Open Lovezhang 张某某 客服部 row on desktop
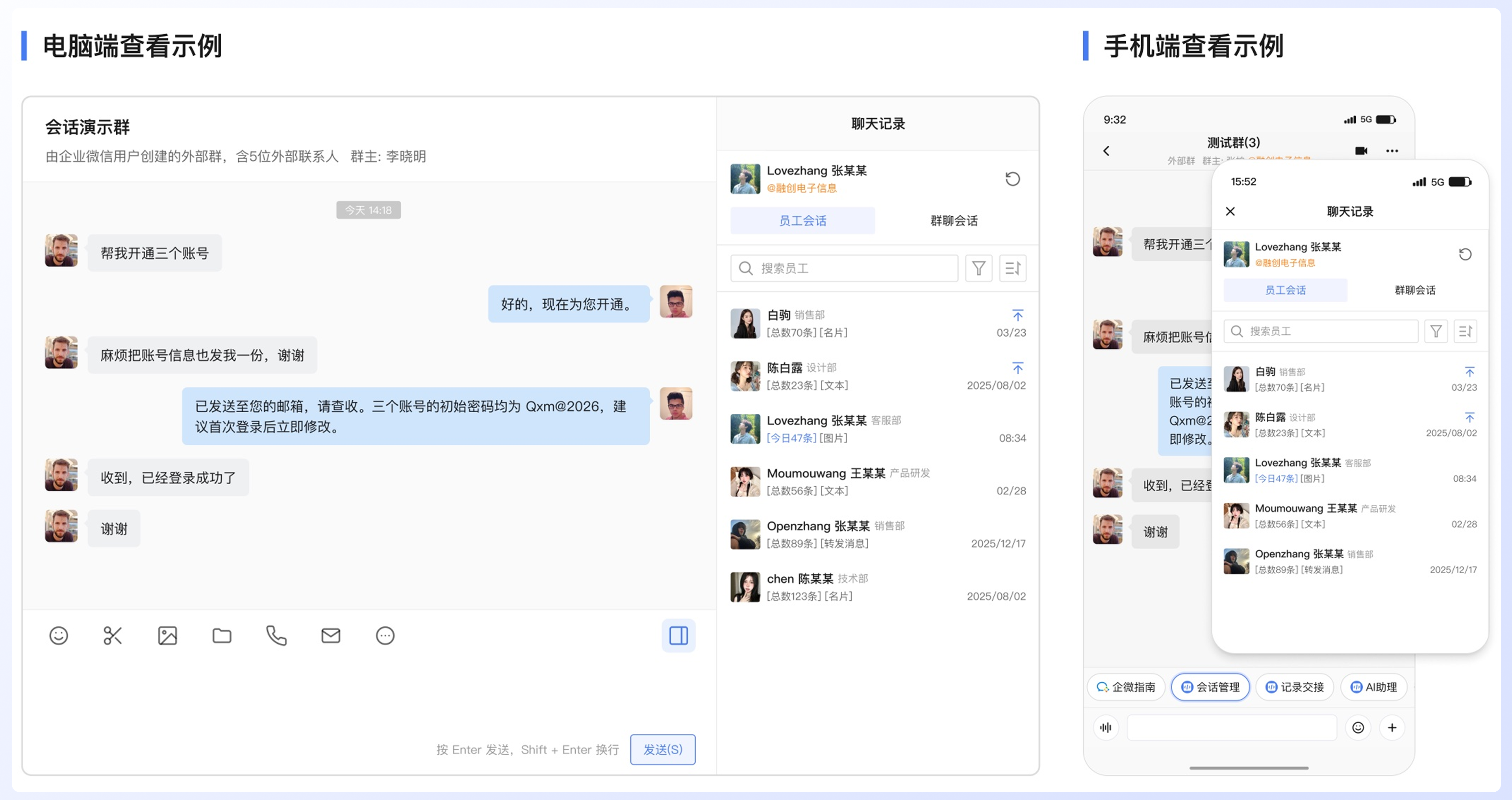Image resolution: width=1512 pixels, height=800 pixels. coord(878,429)
